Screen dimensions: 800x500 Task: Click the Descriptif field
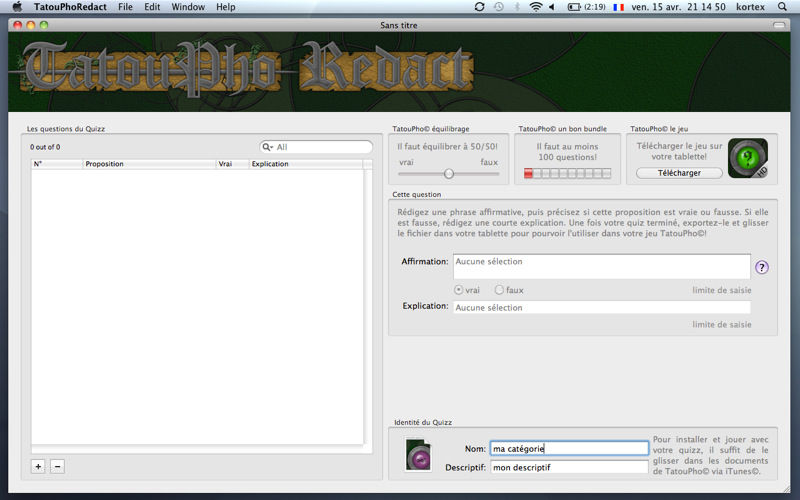569,467
